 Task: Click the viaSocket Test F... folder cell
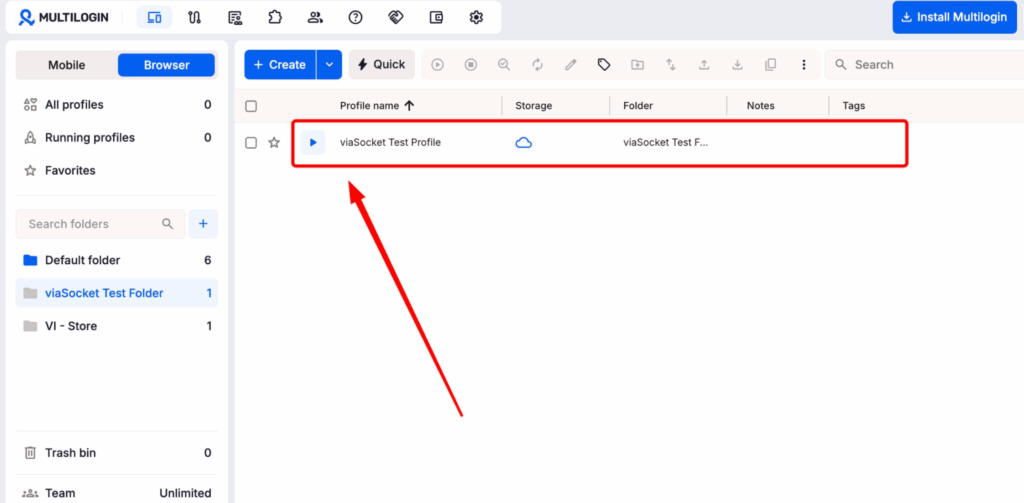[666, 142]
